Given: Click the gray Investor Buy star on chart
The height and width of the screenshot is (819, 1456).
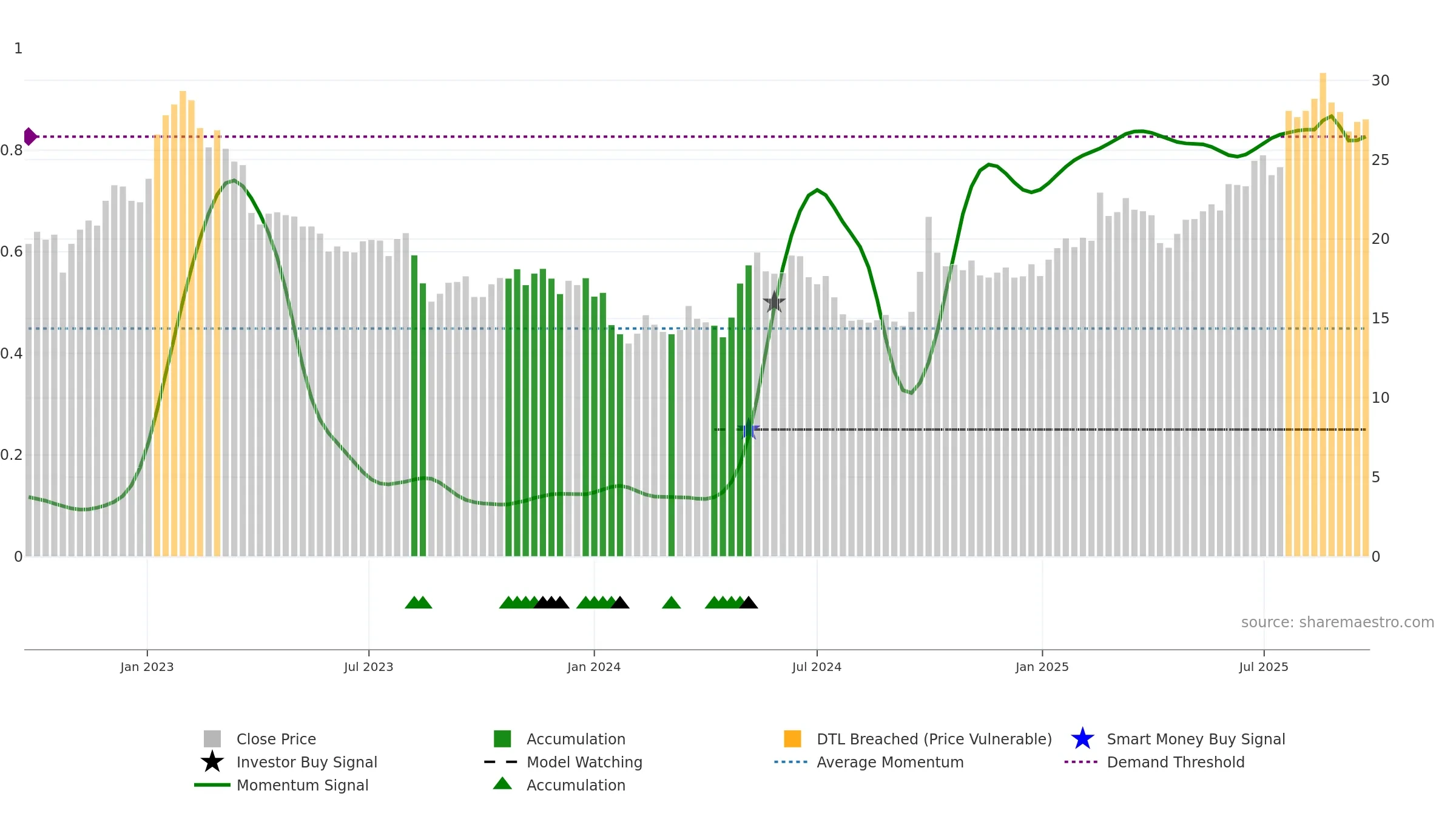Looking at the screenshot, I should tap(774, 302).
